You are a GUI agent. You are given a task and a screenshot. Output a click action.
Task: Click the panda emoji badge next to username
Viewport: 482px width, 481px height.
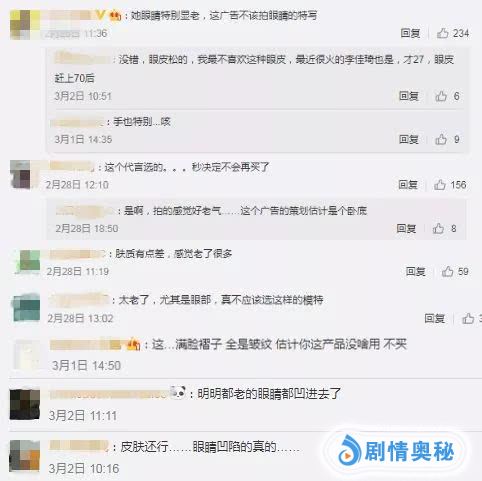[x=177, y=393]
